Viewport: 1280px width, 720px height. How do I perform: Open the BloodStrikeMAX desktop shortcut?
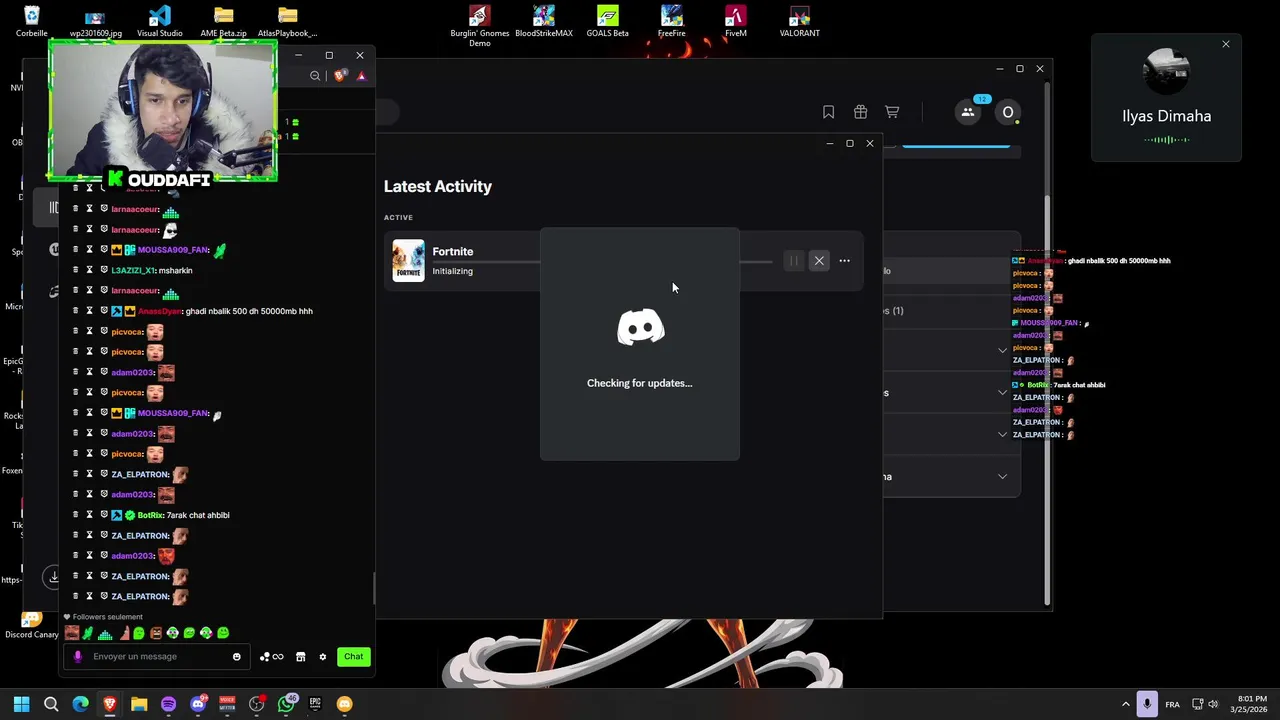(544, 21)
